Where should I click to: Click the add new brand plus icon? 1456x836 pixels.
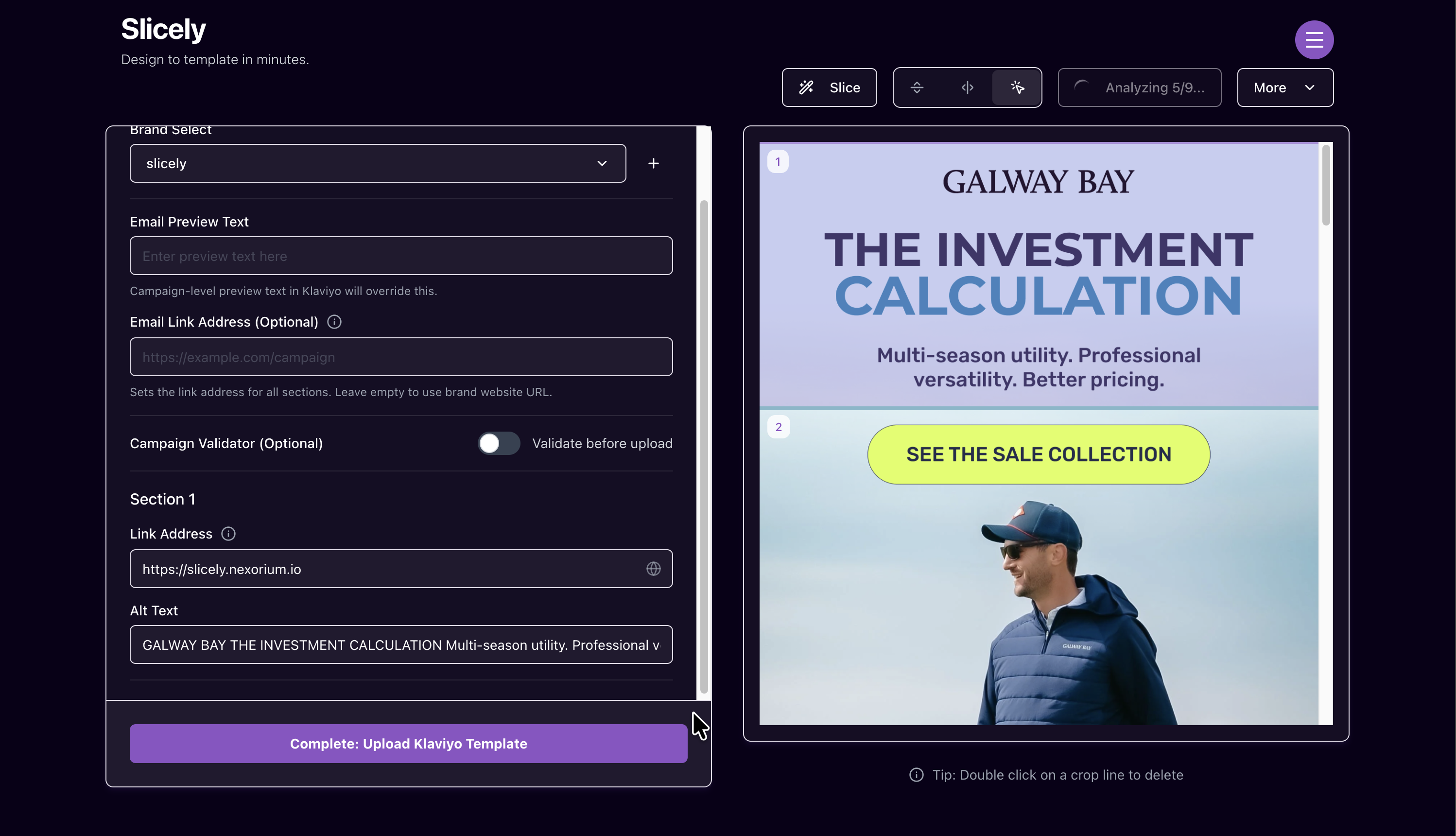point(654,163)
